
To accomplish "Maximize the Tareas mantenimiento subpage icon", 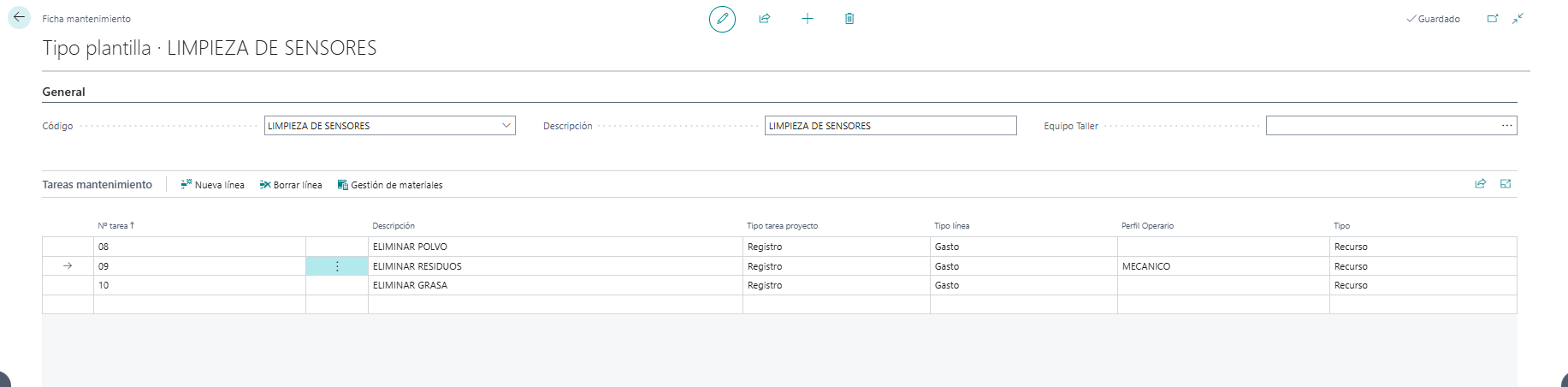I will [x=1506, y=183].
